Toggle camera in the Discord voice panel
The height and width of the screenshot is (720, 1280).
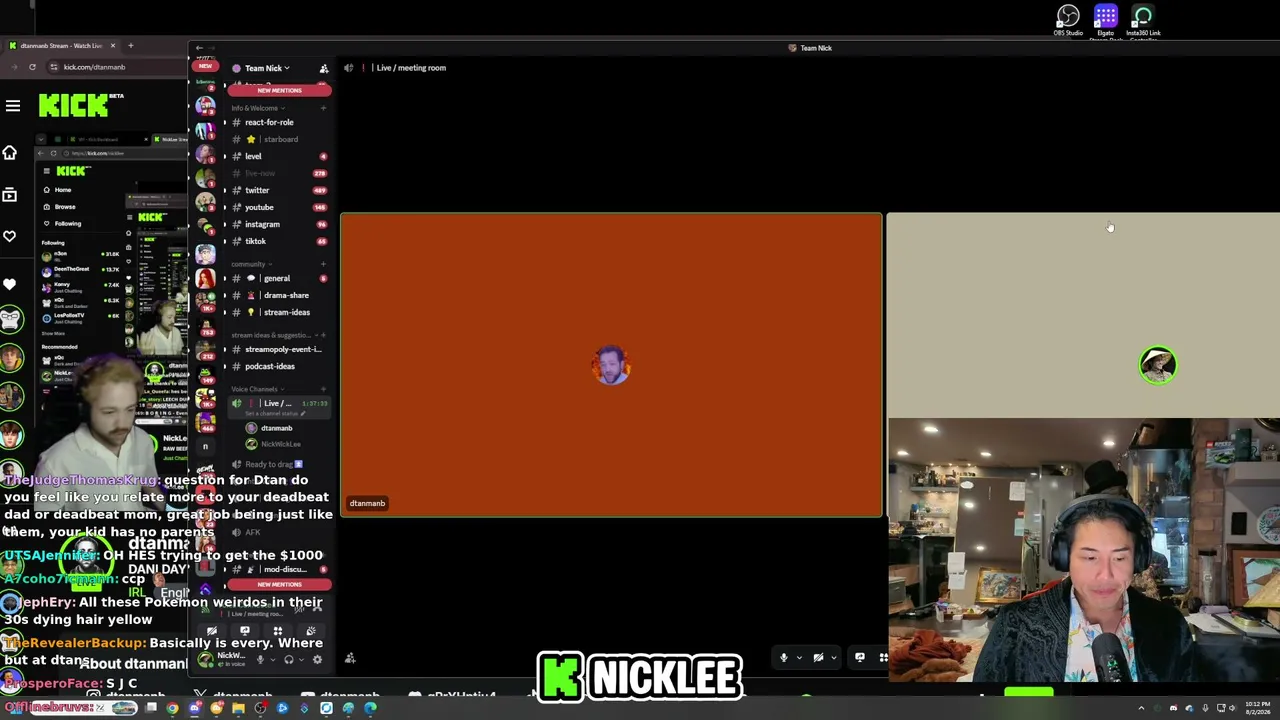click(x=211, y=631)
